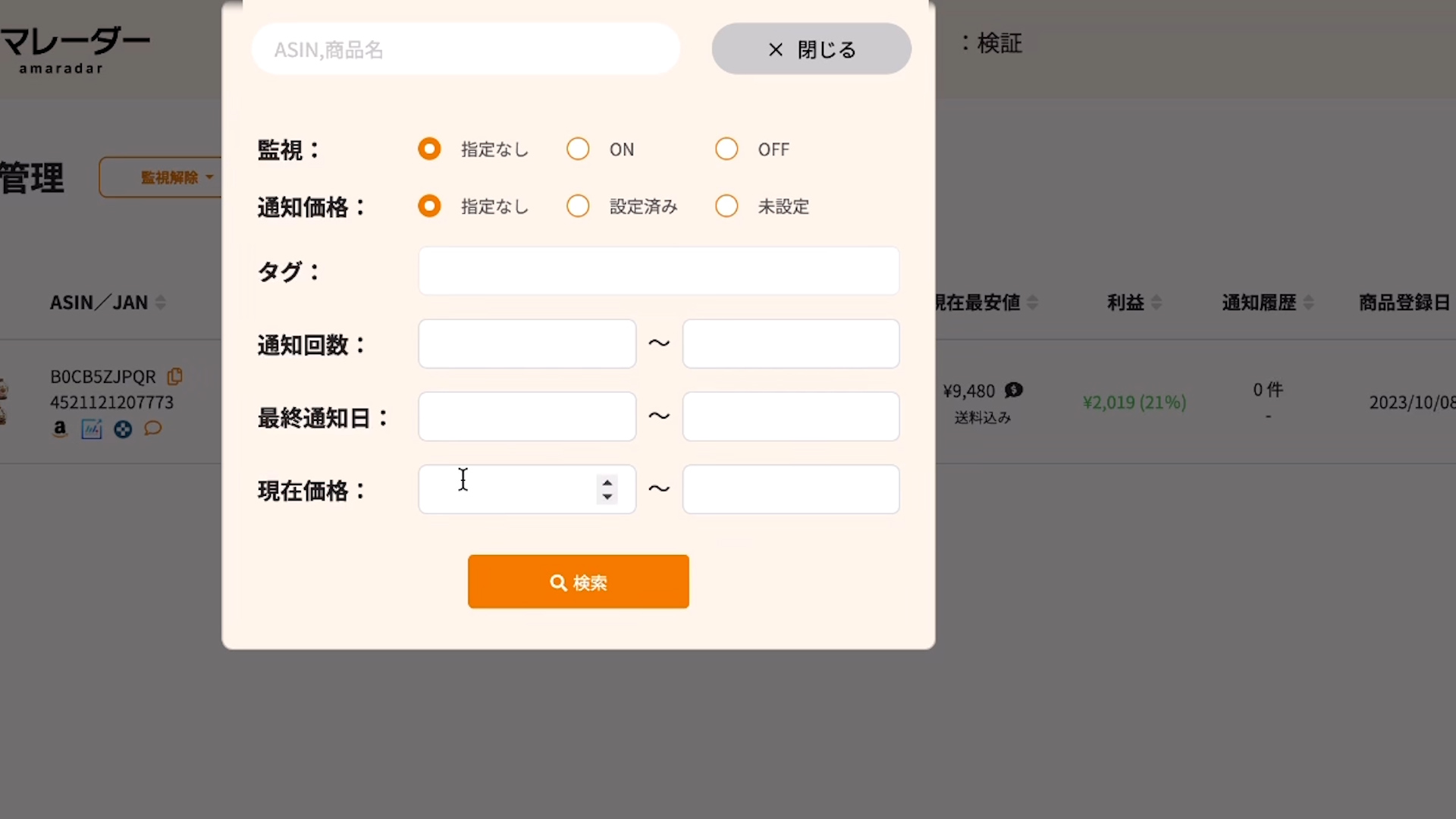
Task: Open the price chart graph icon
Action: click(92, 429)
